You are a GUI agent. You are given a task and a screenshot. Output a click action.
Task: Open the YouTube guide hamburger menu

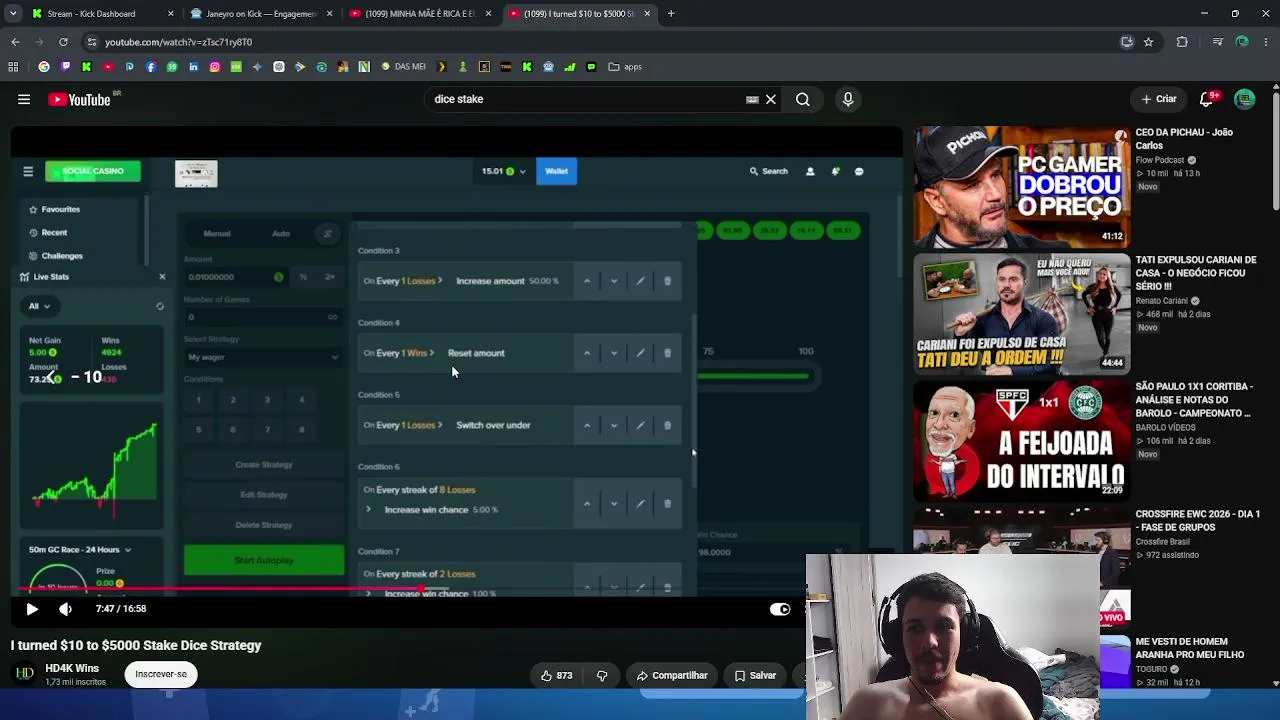click(24, 99)
